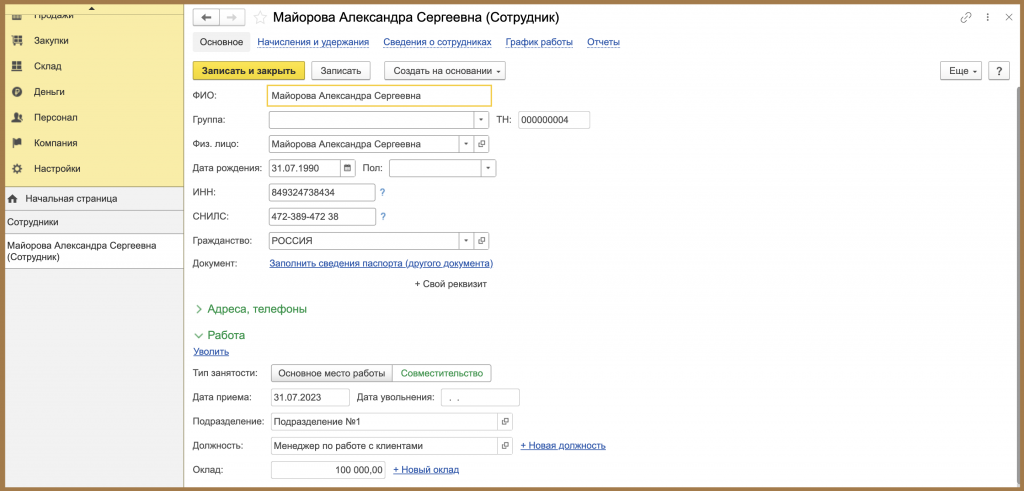The width and height of the screenshot is (1024, 491).
Task: Select Совместительство employment type
Action: pos(441,373)
